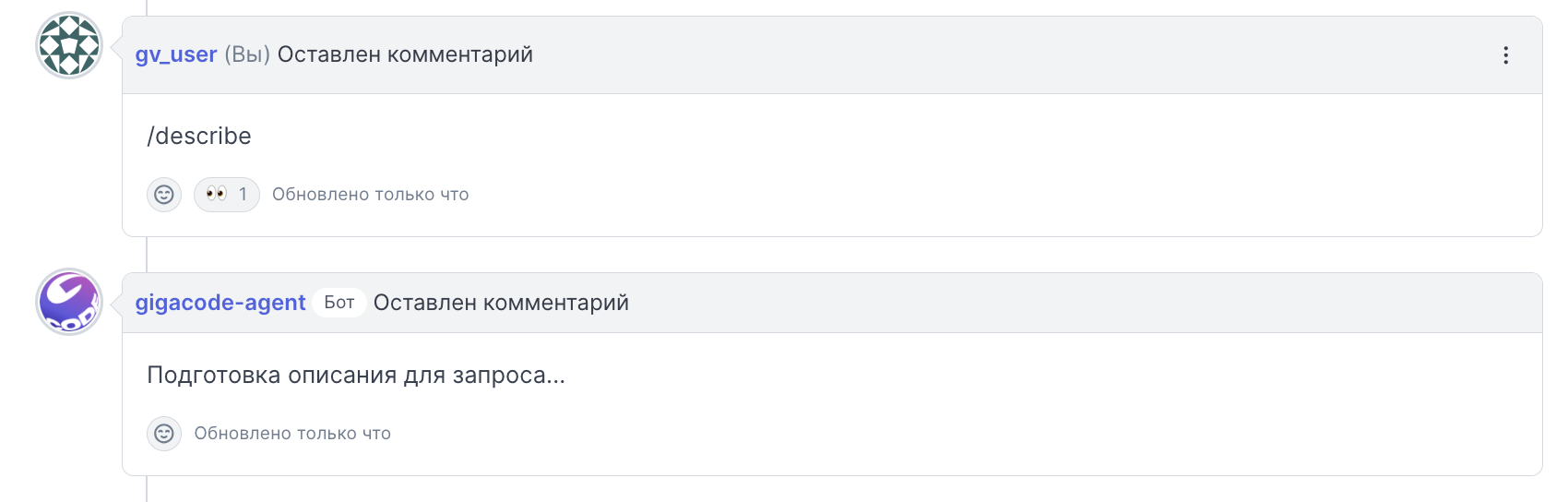Click the Обновлено только что timestamp in bot comment
The image size is (1568, 502).
tap(292, 434)
